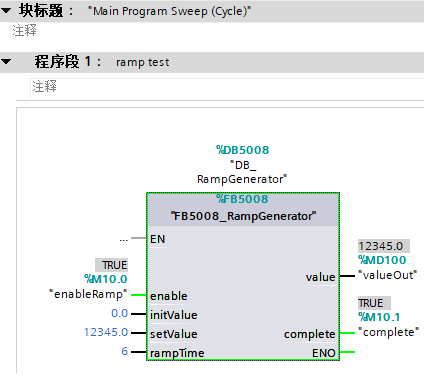Click the initValue input pin label
Screen dimensions: 424x385
point(174,315)
